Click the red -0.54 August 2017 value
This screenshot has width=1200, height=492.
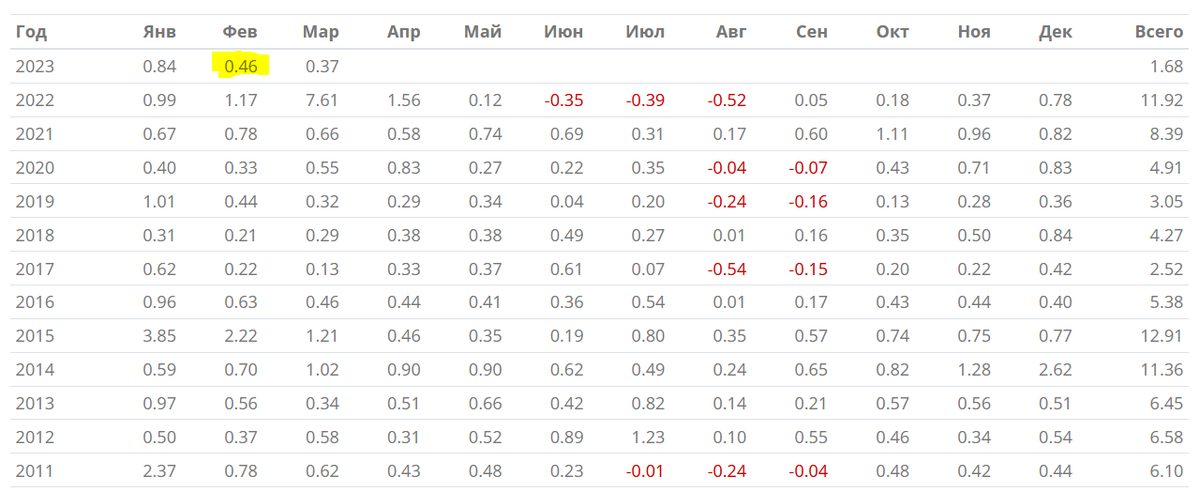coord(726,269)
